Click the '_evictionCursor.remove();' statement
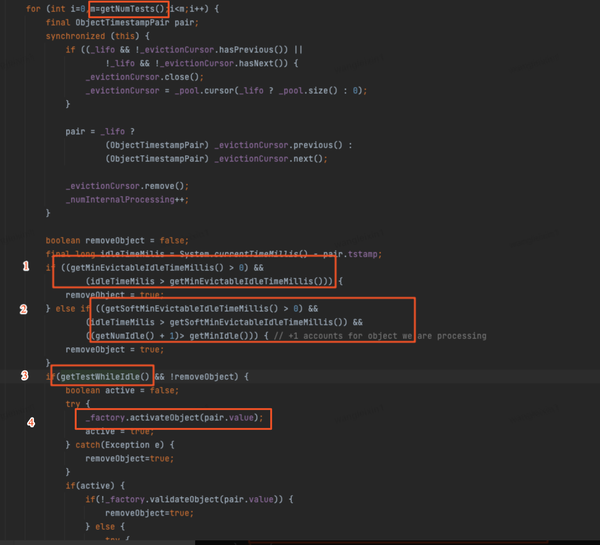This screenshot has width=600, height=545. 127,186
